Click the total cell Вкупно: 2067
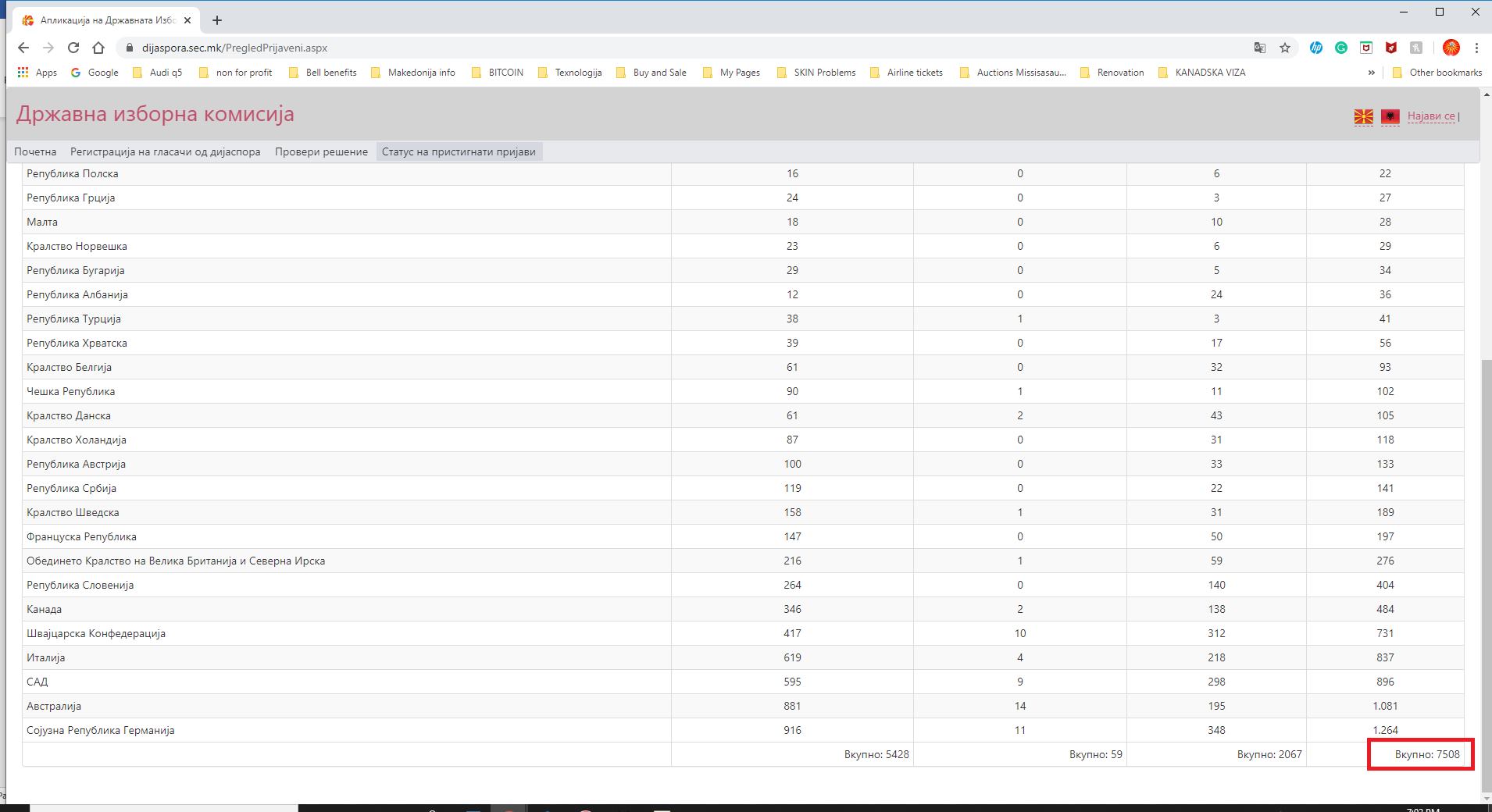The image size is (1492, 812). tap(1216, 754)
